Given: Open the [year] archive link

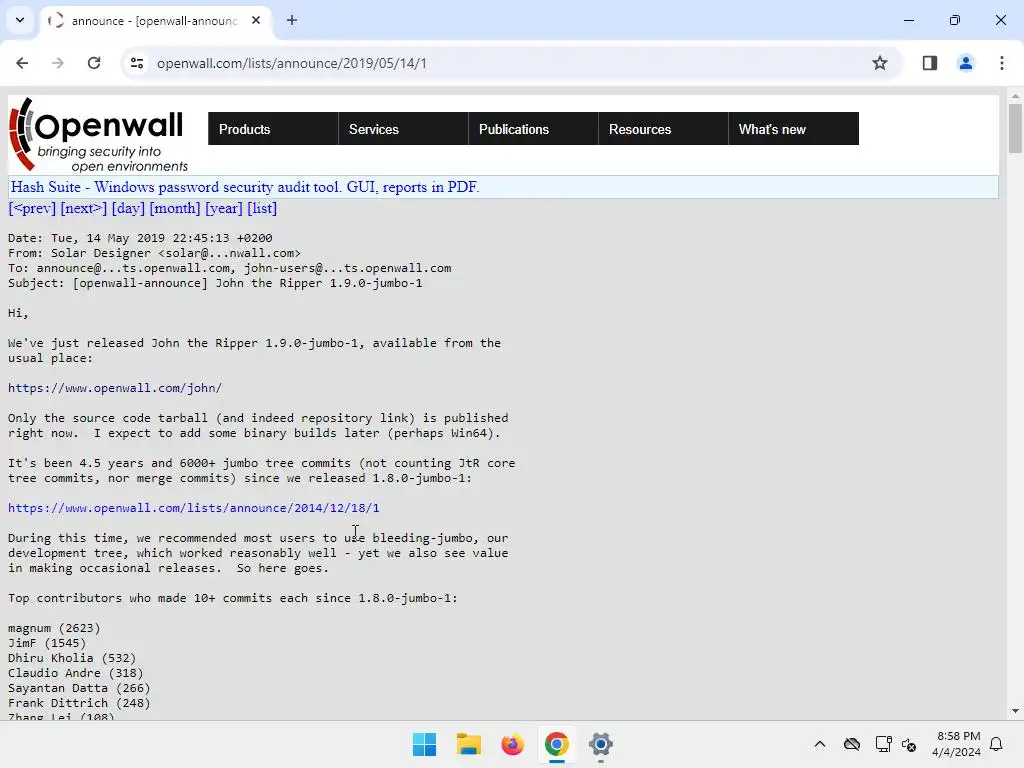Looking at the screenshot, I should 224,208.
